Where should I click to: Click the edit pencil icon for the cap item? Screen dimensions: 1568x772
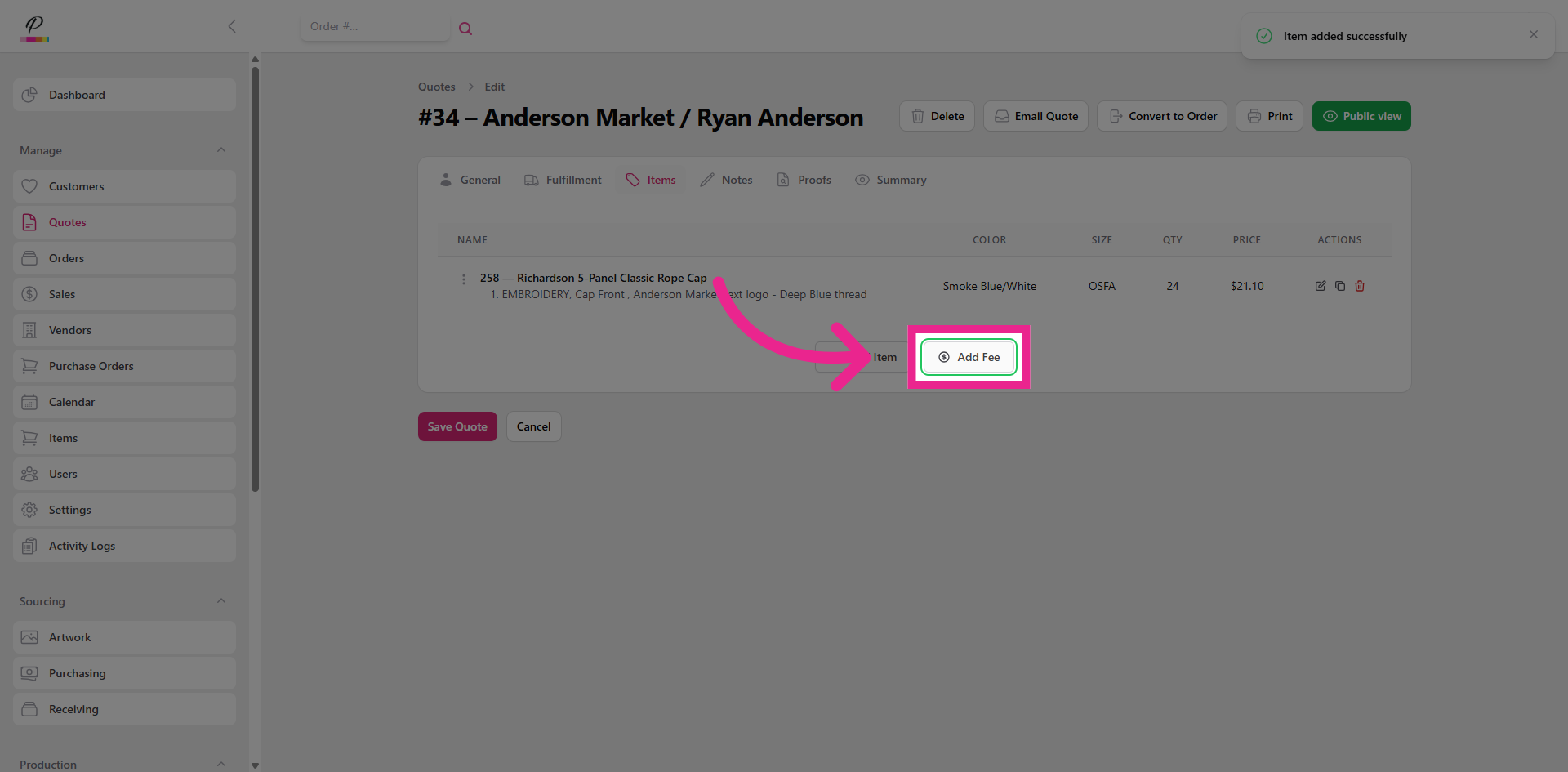[x=1321, y=286]
